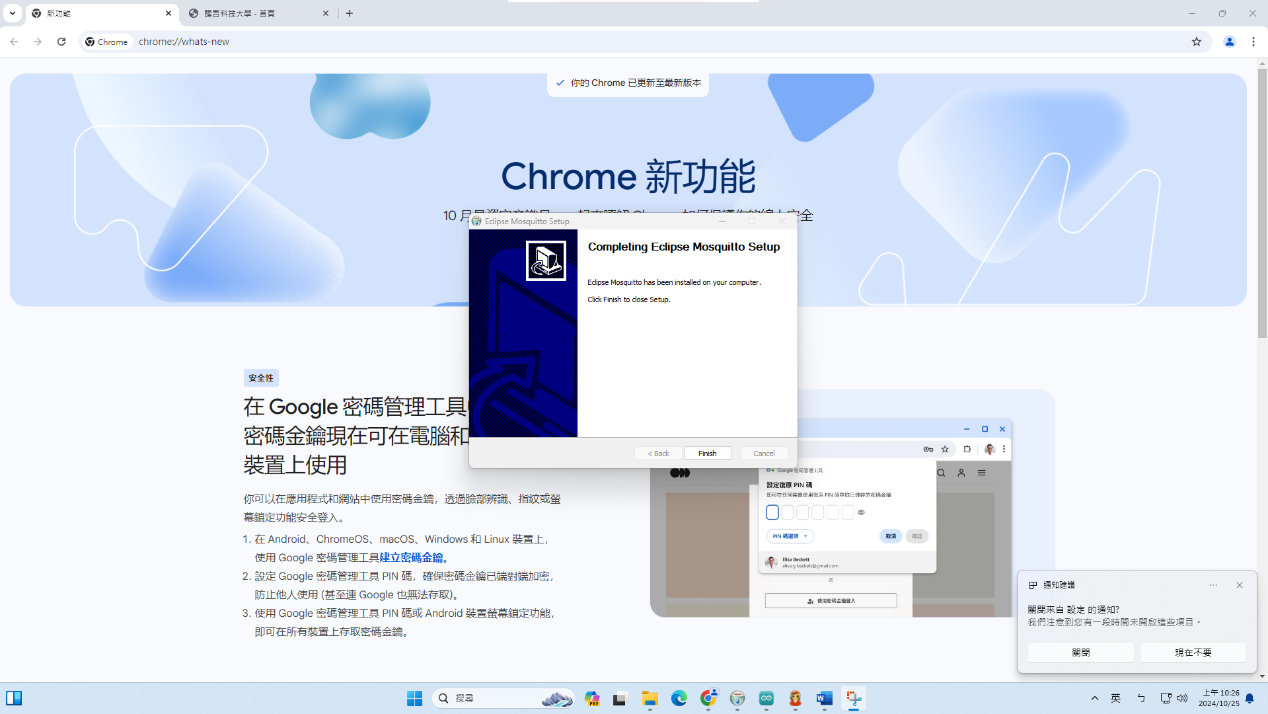Choose 現在不要 in the notification popup

1192,652
